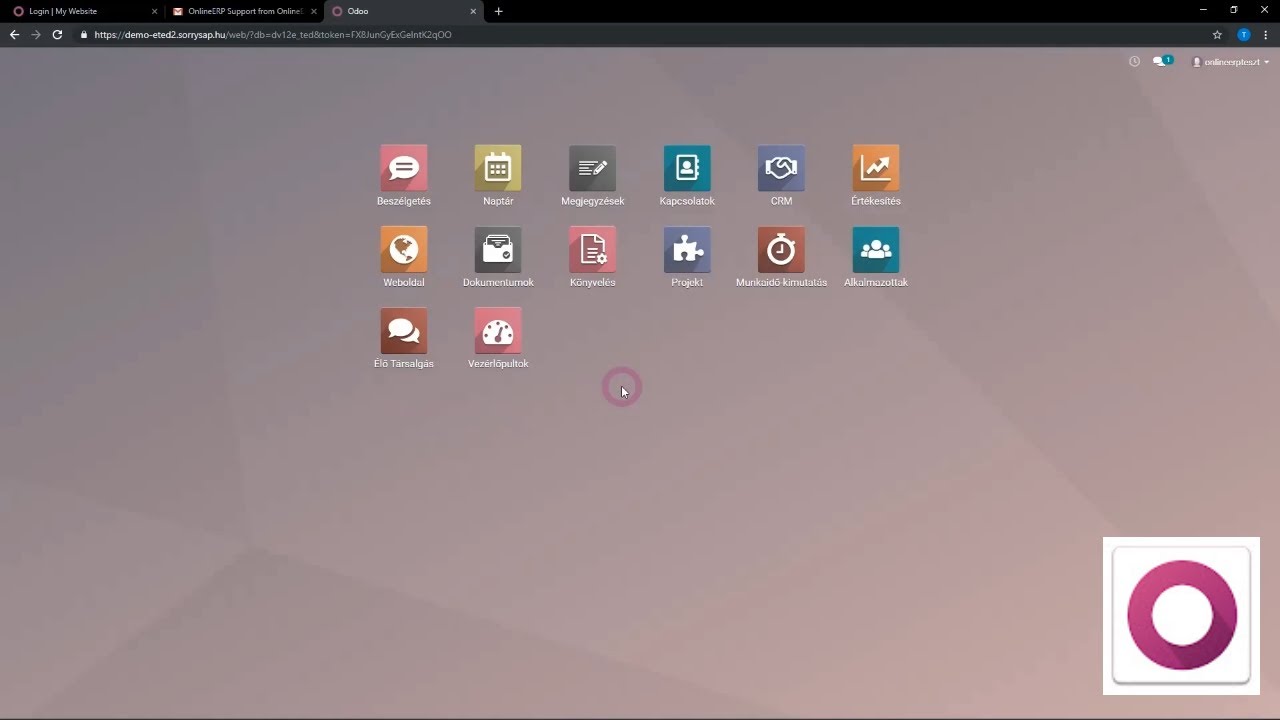
Task: Open a new browser tab
Action: coord(498,11)
